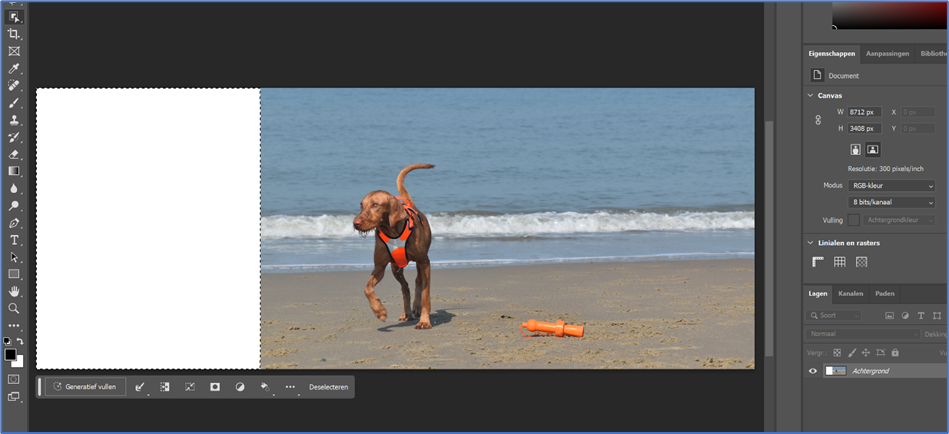Switch to the Kanalen tab
The height and width of the screenshot is (434, 949).
pos(850,294)
